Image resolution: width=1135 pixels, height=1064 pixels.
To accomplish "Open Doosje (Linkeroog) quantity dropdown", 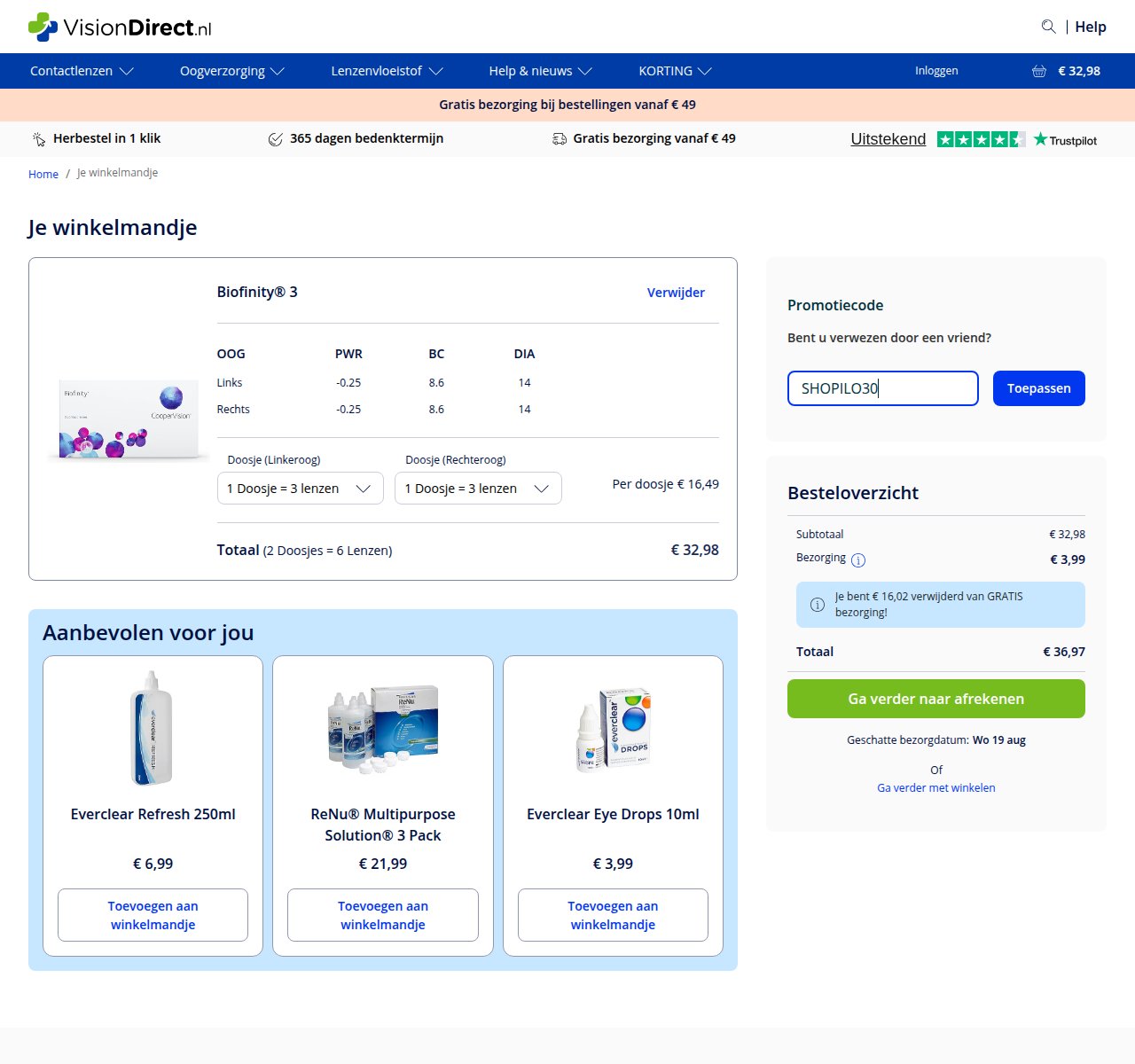I will [301, 489].
